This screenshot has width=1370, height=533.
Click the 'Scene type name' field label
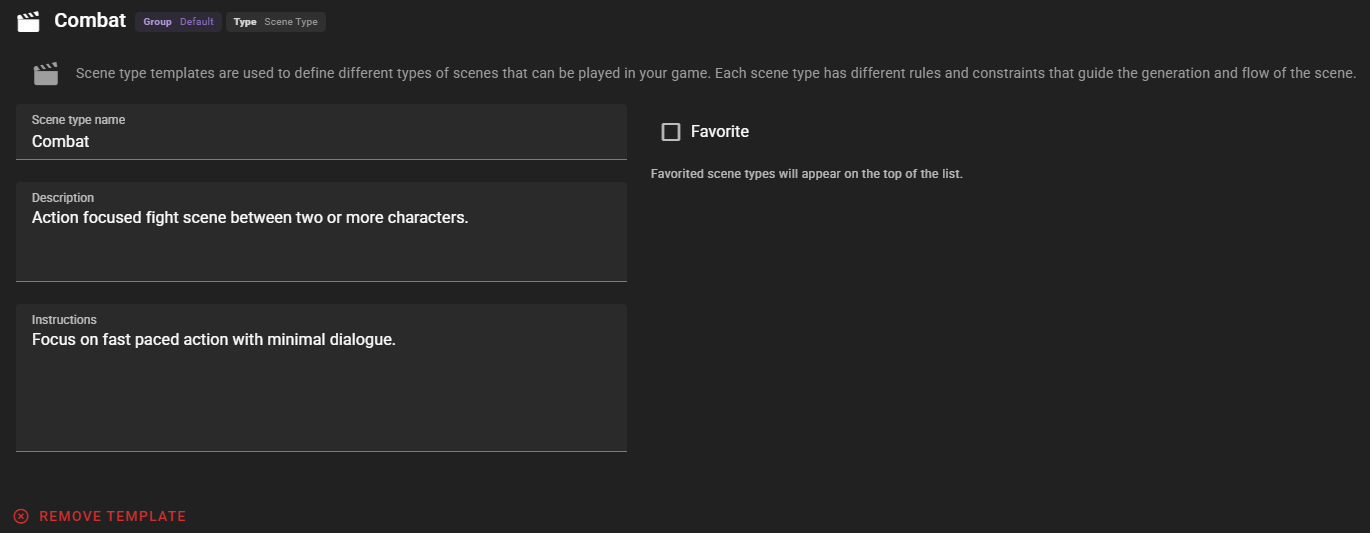78,120
